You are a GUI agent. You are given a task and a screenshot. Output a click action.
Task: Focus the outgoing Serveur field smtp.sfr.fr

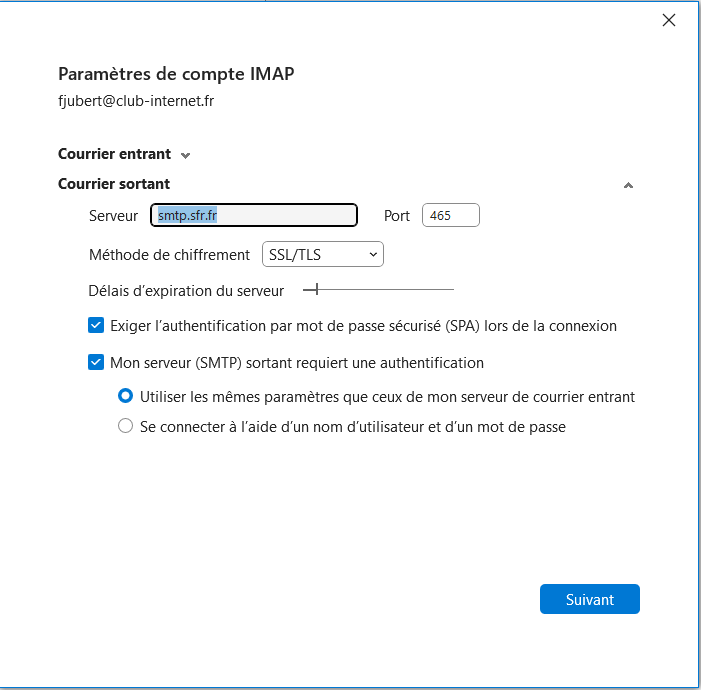(254, 215)
